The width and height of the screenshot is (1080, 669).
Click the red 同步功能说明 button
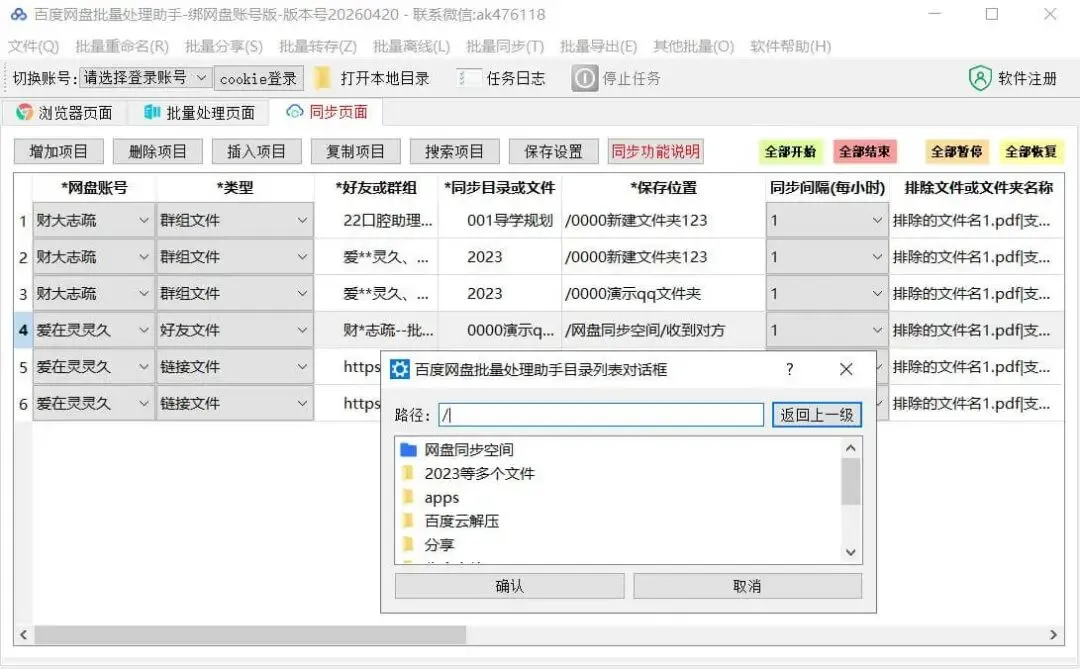(655, 152)
